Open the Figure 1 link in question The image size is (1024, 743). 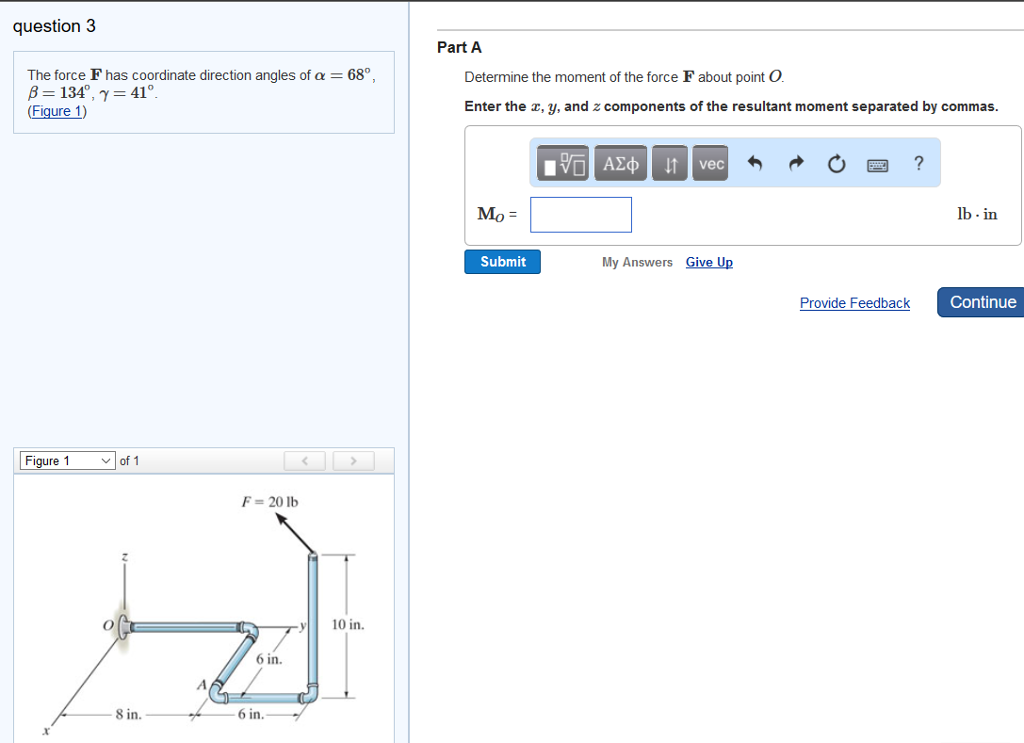[56, 110]
